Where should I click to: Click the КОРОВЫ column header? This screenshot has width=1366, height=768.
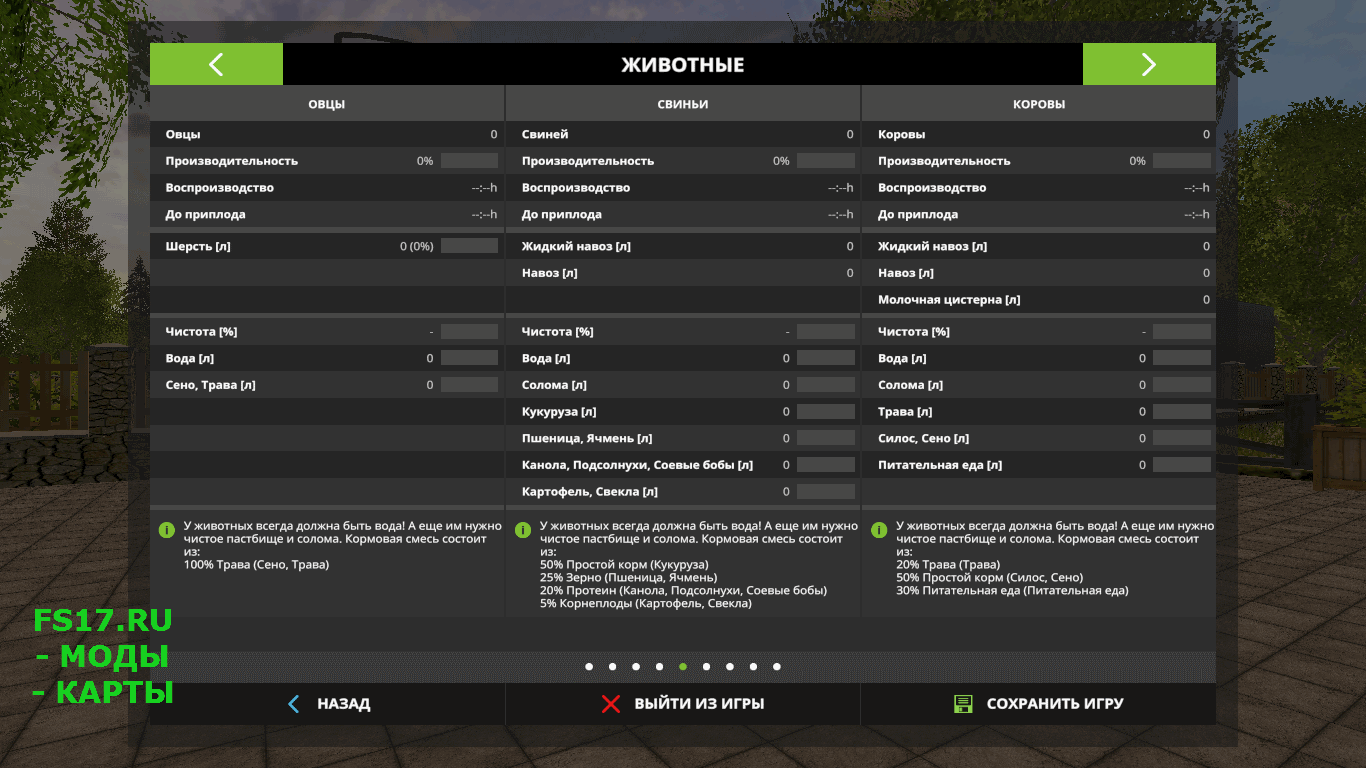(1039, 104)
